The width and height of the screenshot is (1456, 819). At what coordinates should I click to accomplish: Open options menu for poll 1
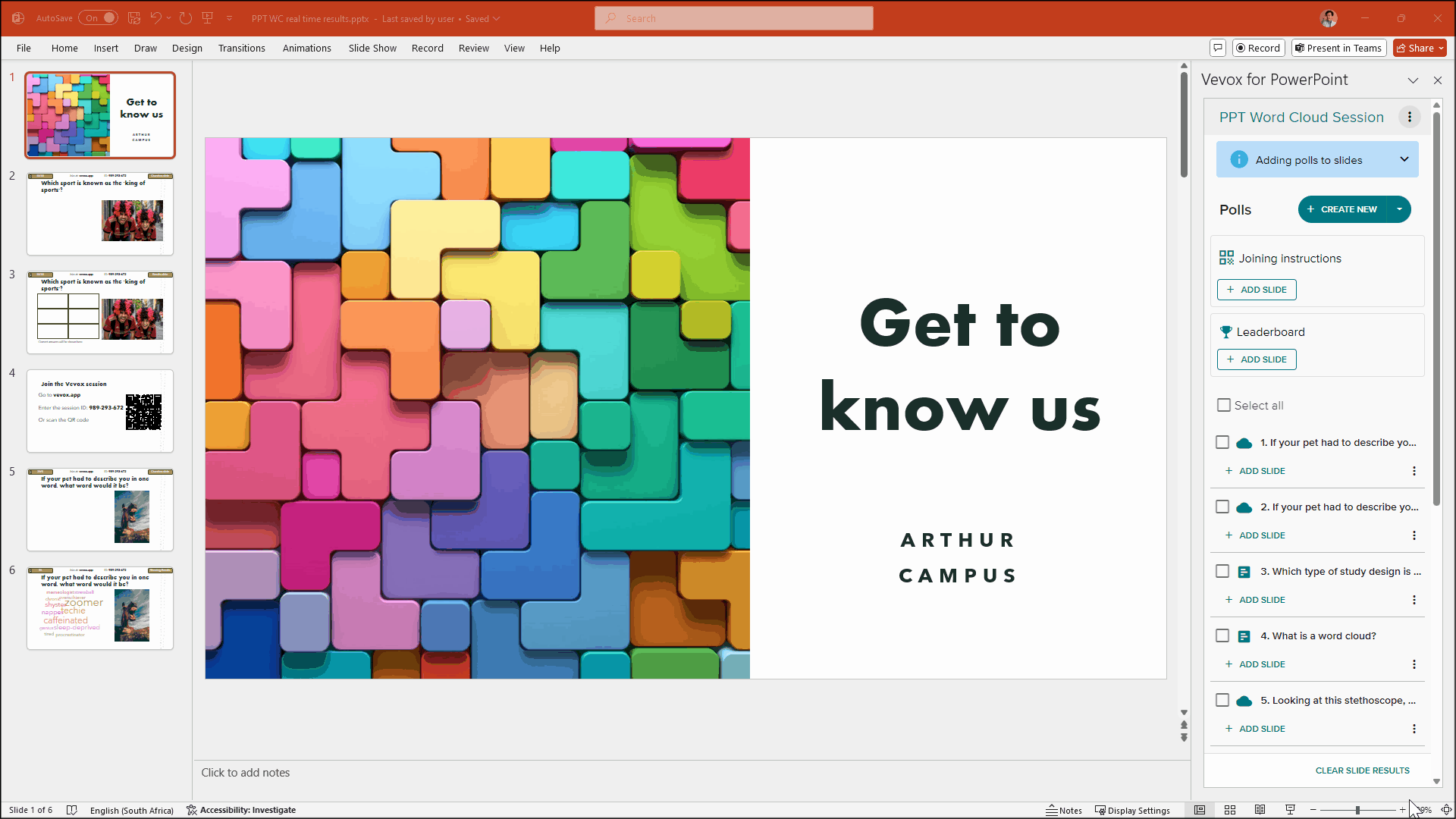coord(1414,471)
